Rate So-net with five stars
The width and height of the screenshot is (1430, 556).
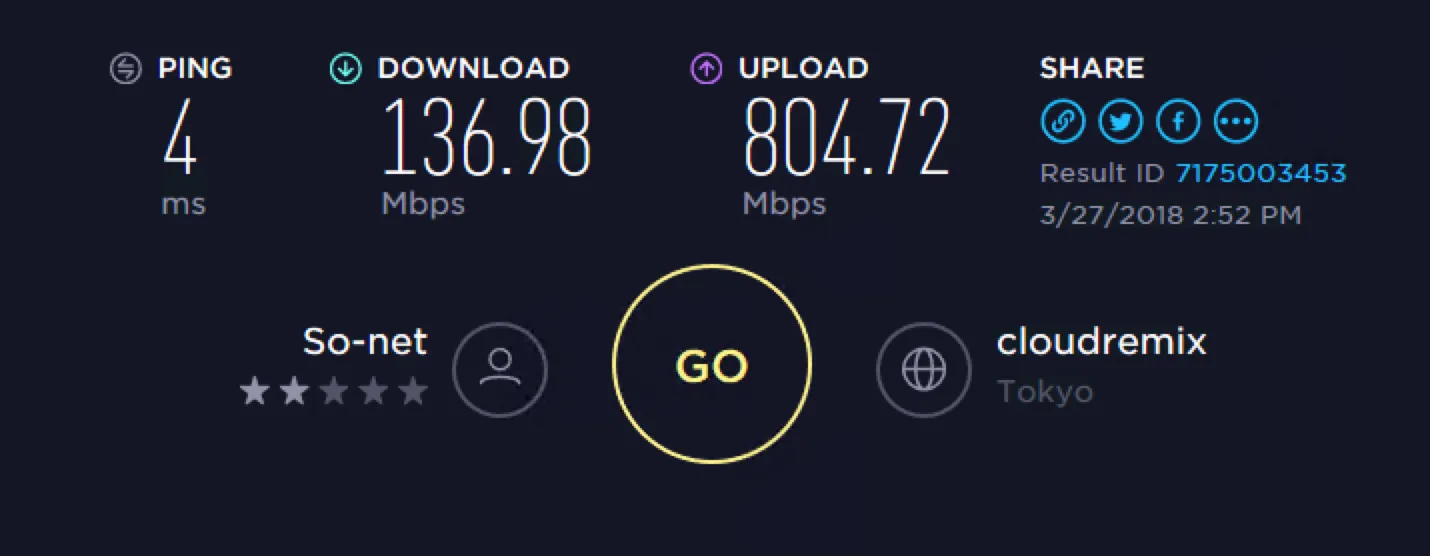point(413,391)
